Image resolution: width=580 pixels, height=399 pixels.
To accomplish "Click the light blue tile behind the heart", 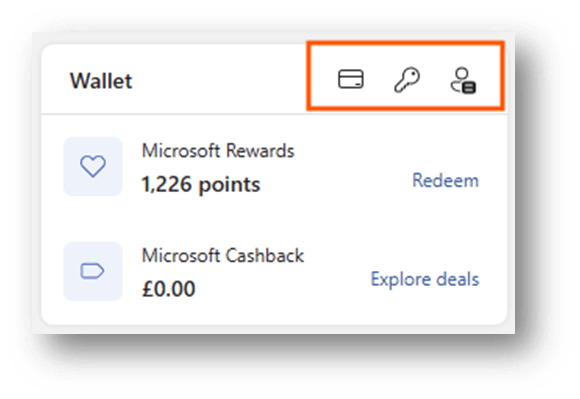I will pyautogui.click(x=93, y=166).
